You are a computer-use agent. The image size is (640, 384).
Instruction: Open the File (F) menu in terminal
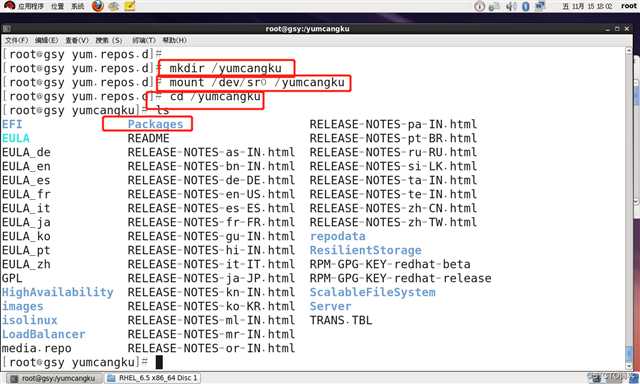pos(17,40)
